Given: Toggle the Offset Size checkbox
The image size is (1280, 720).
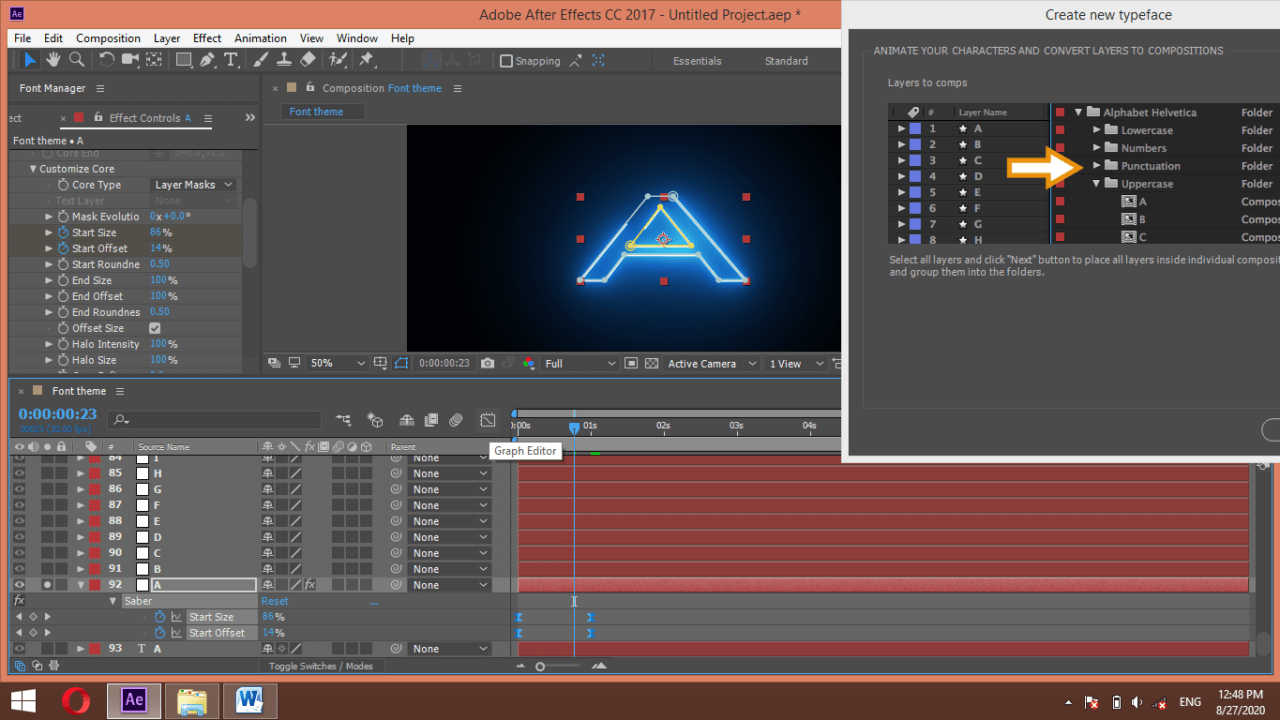Looking at the screenshot, I should pos(156,327).
